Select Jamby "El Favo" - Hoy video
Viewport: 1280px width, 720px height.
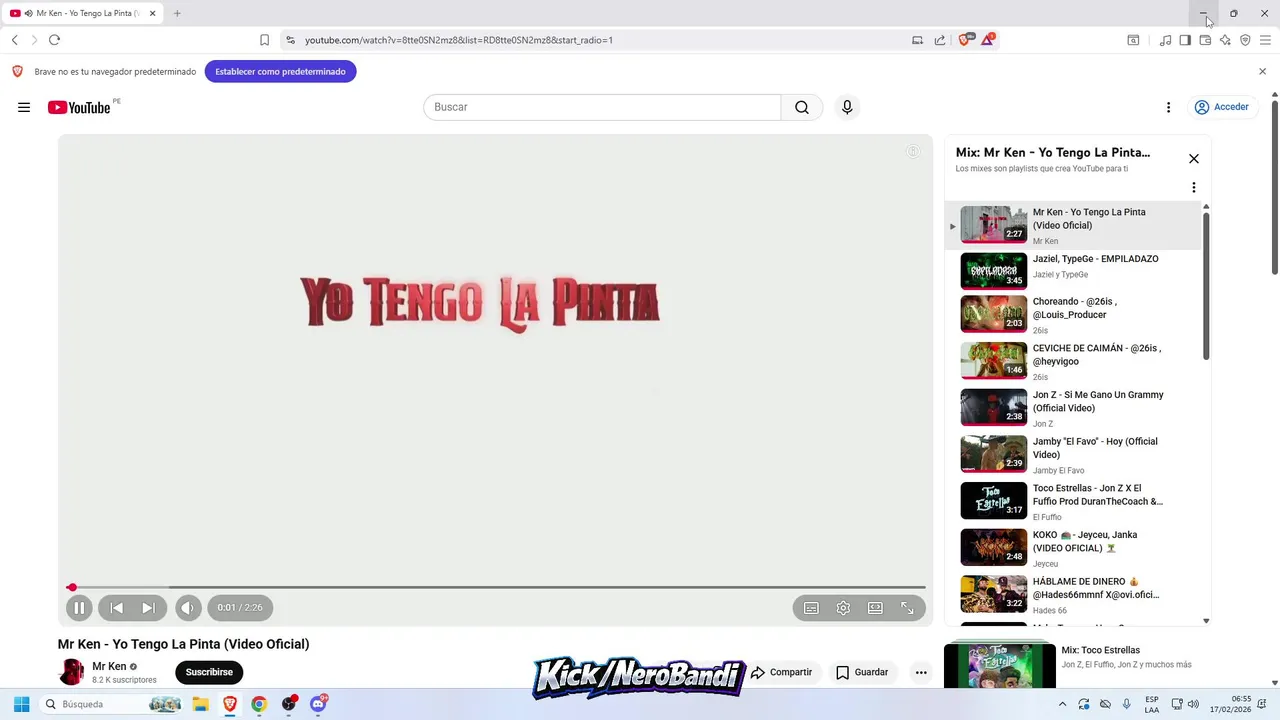[1073, 455]
